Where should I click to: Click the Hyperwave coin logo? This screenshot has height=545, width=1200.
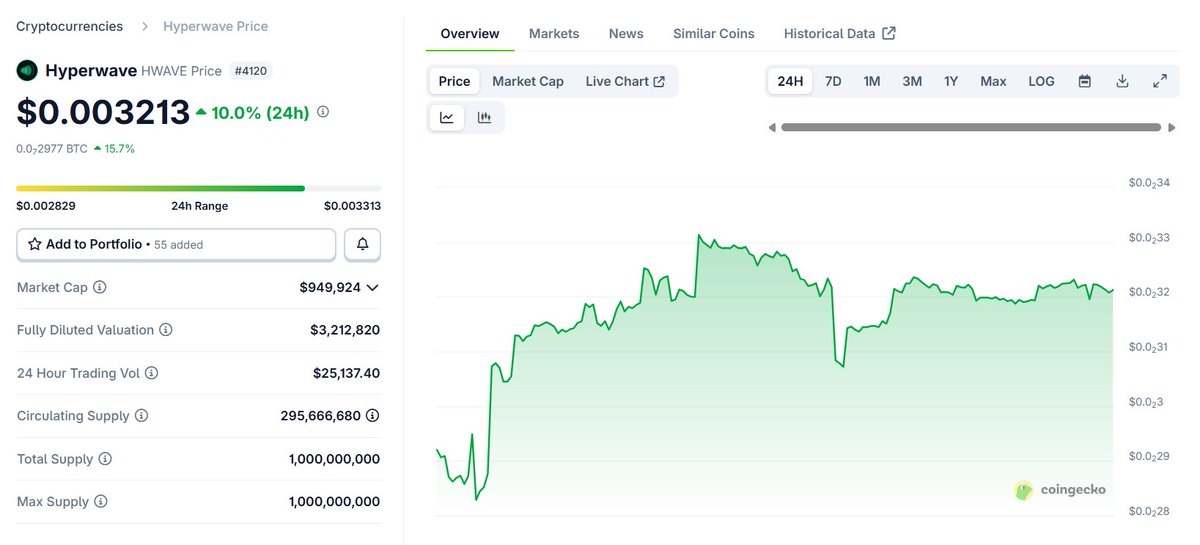[27, 71]
